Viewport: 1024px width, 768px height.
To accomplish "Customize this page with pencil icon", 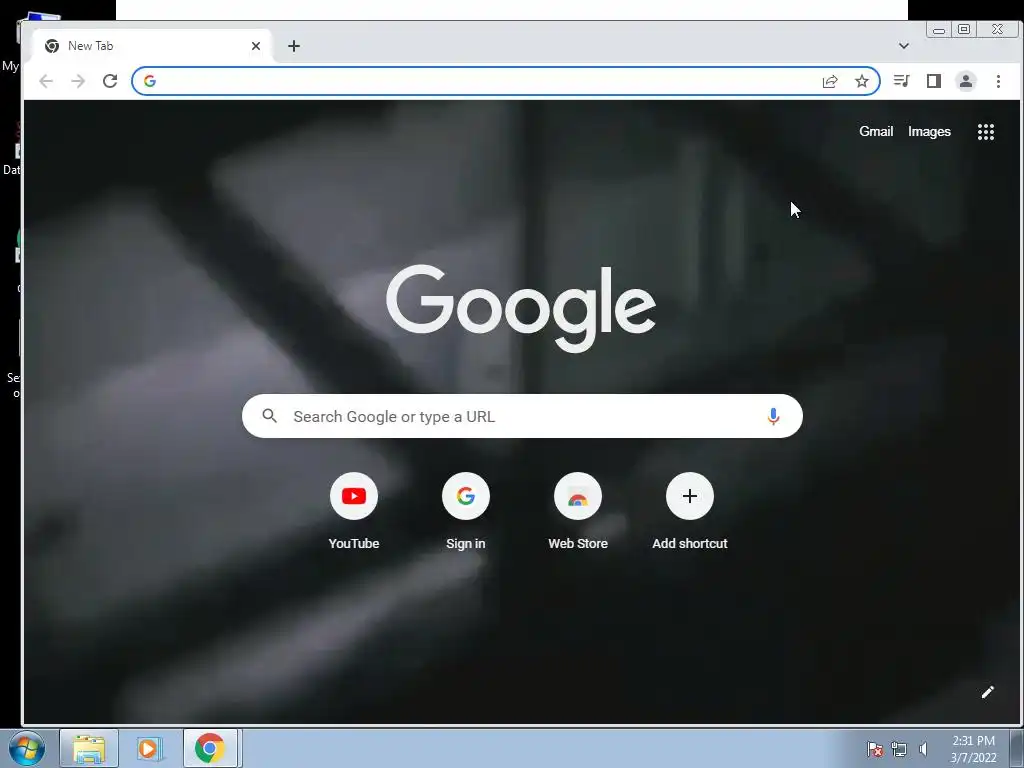I will 987,692.
